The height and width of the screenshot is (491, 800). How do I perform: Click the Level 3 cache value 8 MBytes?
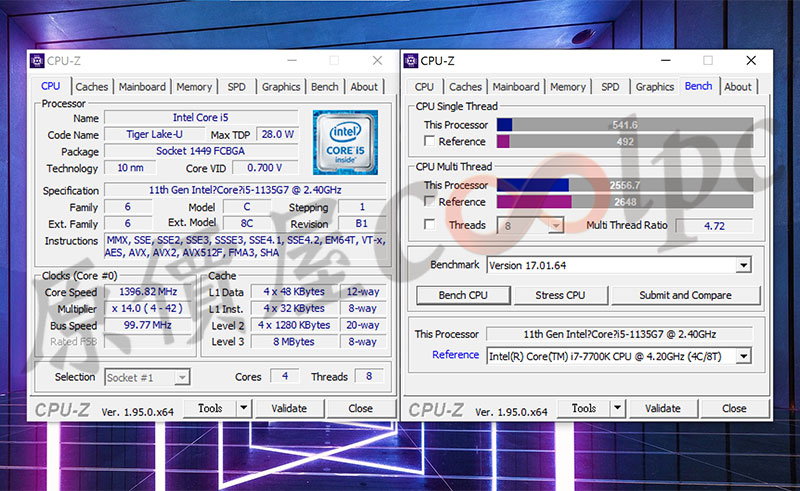(x=294, y=342)
